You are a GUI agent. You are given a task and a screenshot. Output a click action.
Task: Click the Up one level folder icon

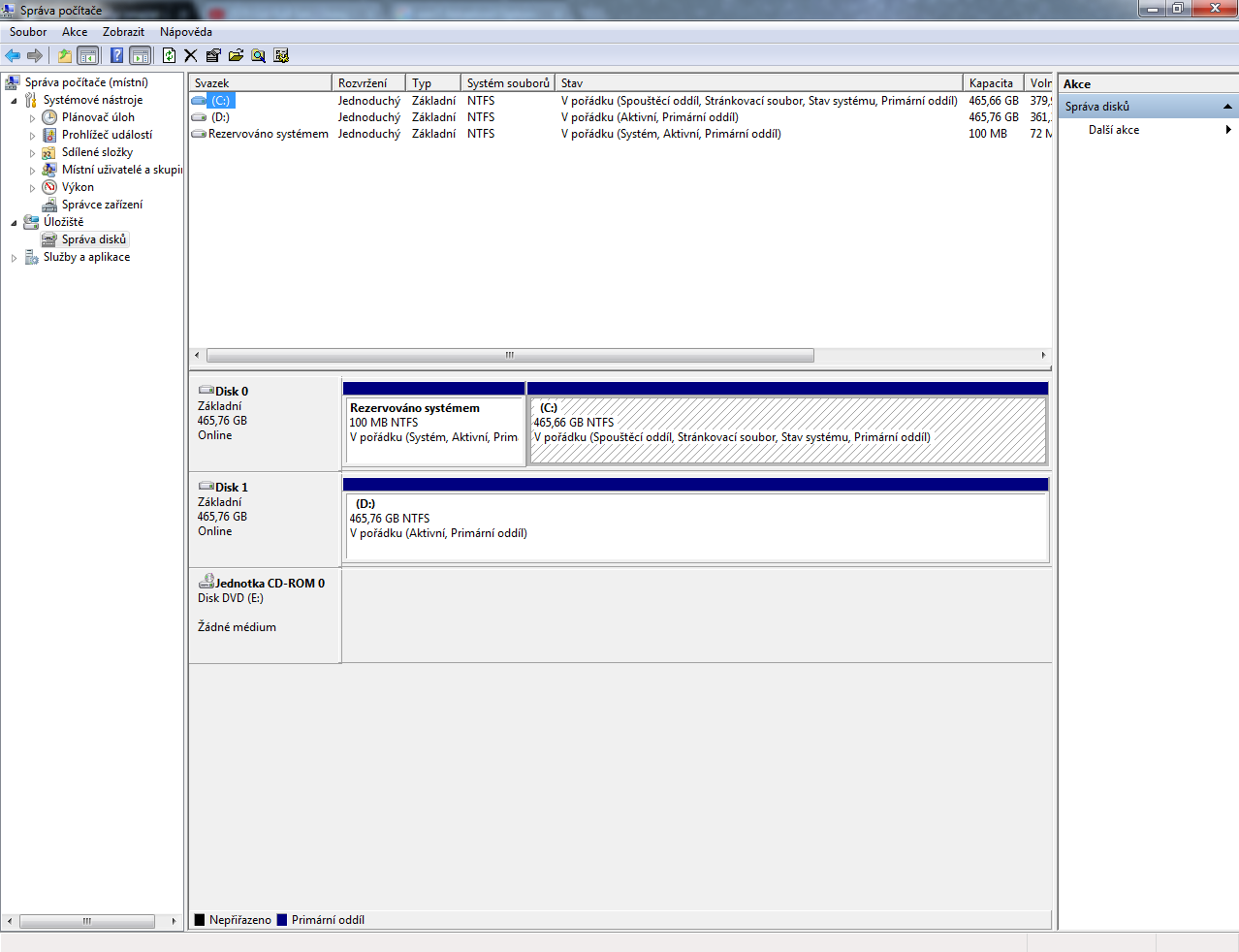[x=64, y=55]
